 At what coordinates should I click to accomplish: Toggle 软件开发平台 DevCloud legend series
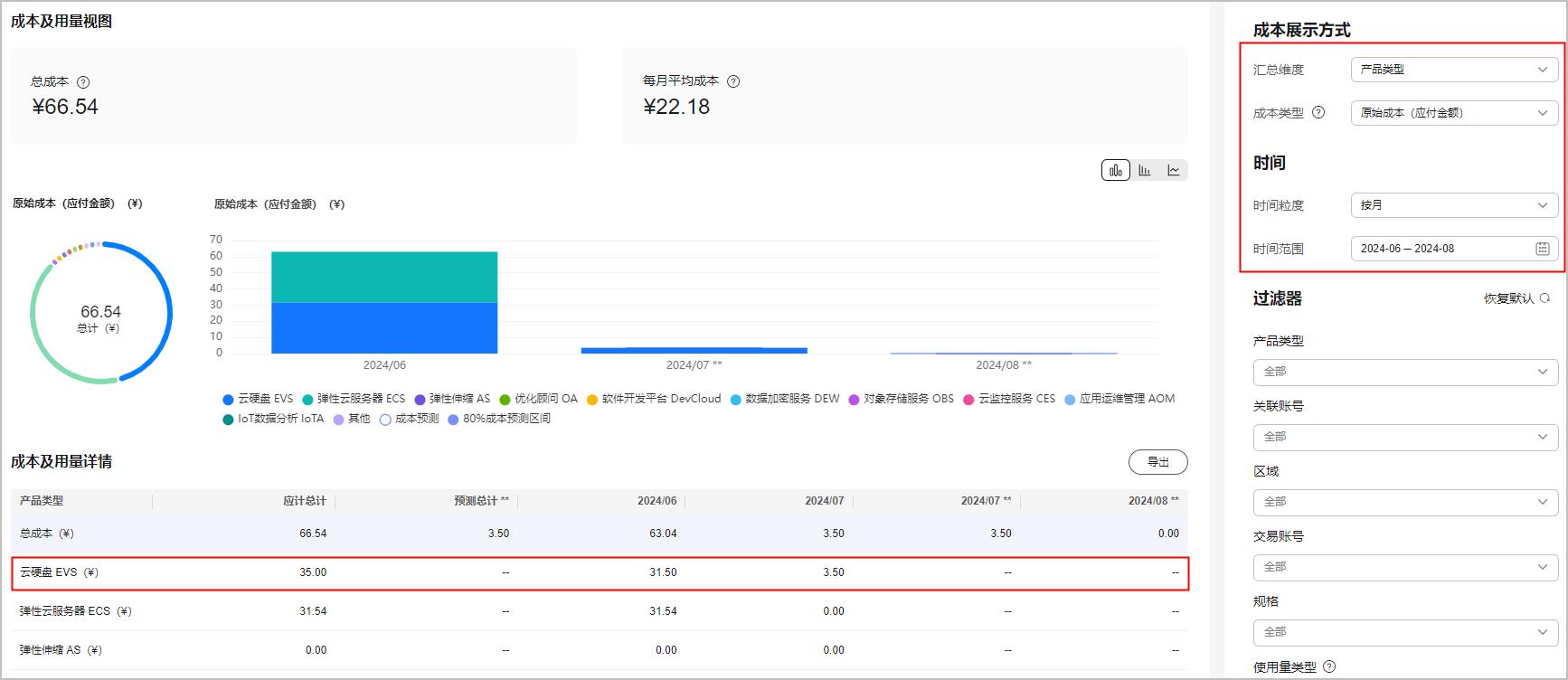[654, 399]
